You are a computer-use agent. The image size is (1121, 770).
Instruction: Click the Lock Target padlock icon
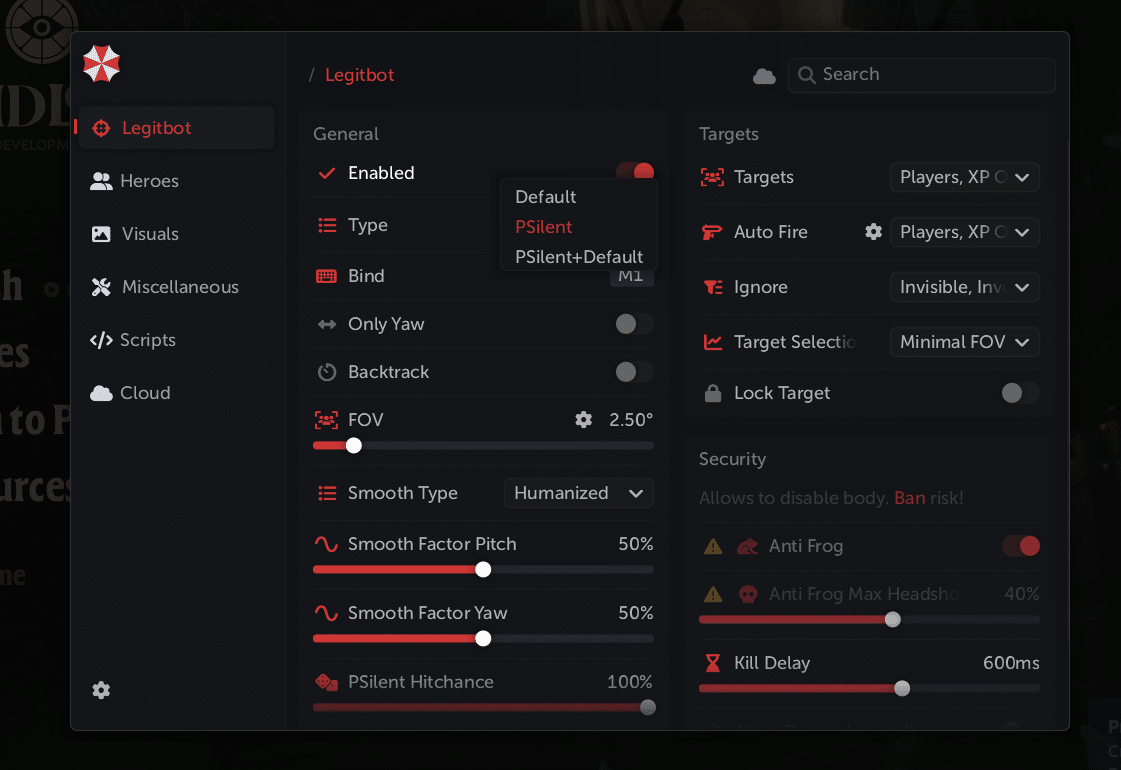713,394
